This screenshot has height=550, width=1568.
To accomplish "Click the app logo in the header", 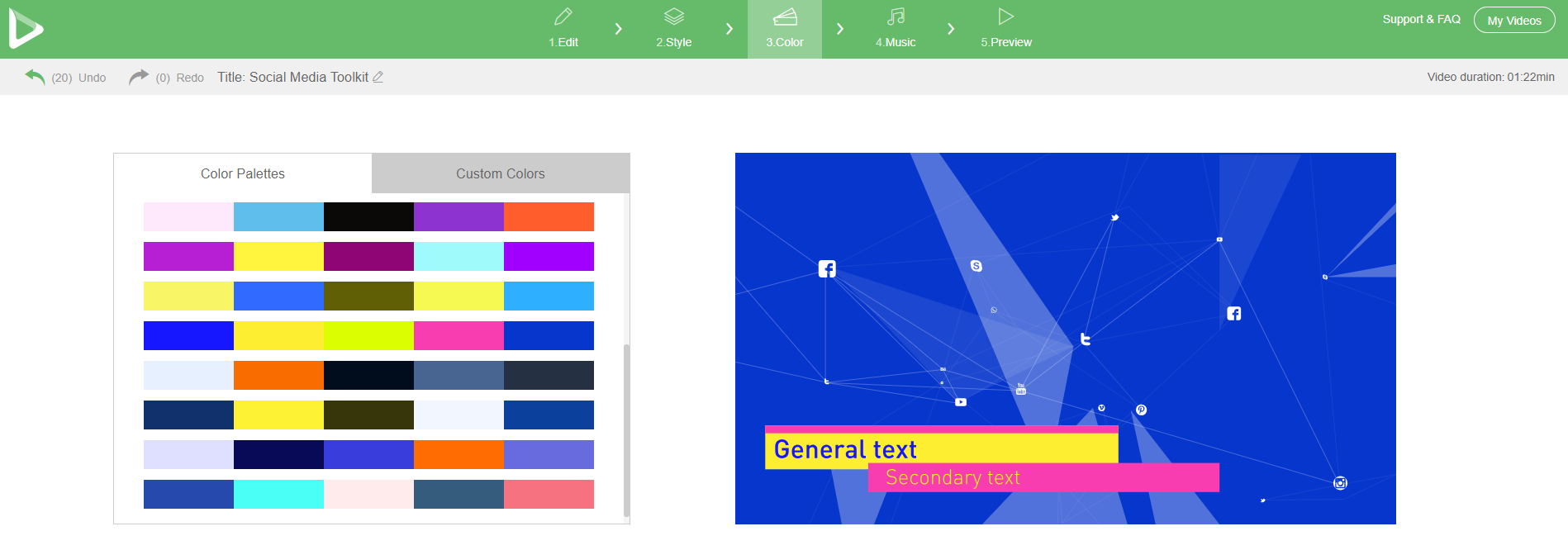I will coord(26,29).
